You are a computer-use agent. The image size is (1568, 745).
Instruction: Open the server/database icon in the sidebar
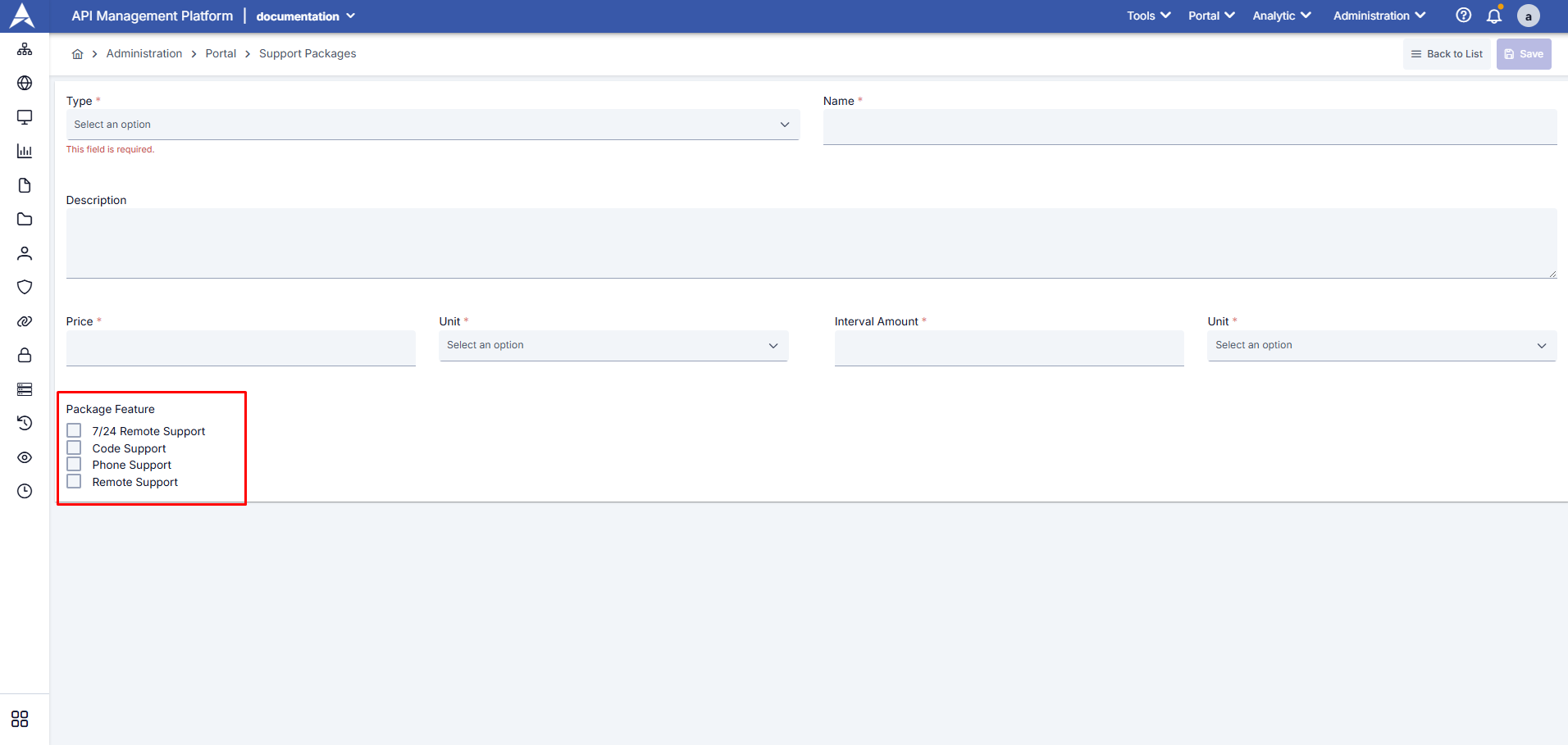point(25,388)
